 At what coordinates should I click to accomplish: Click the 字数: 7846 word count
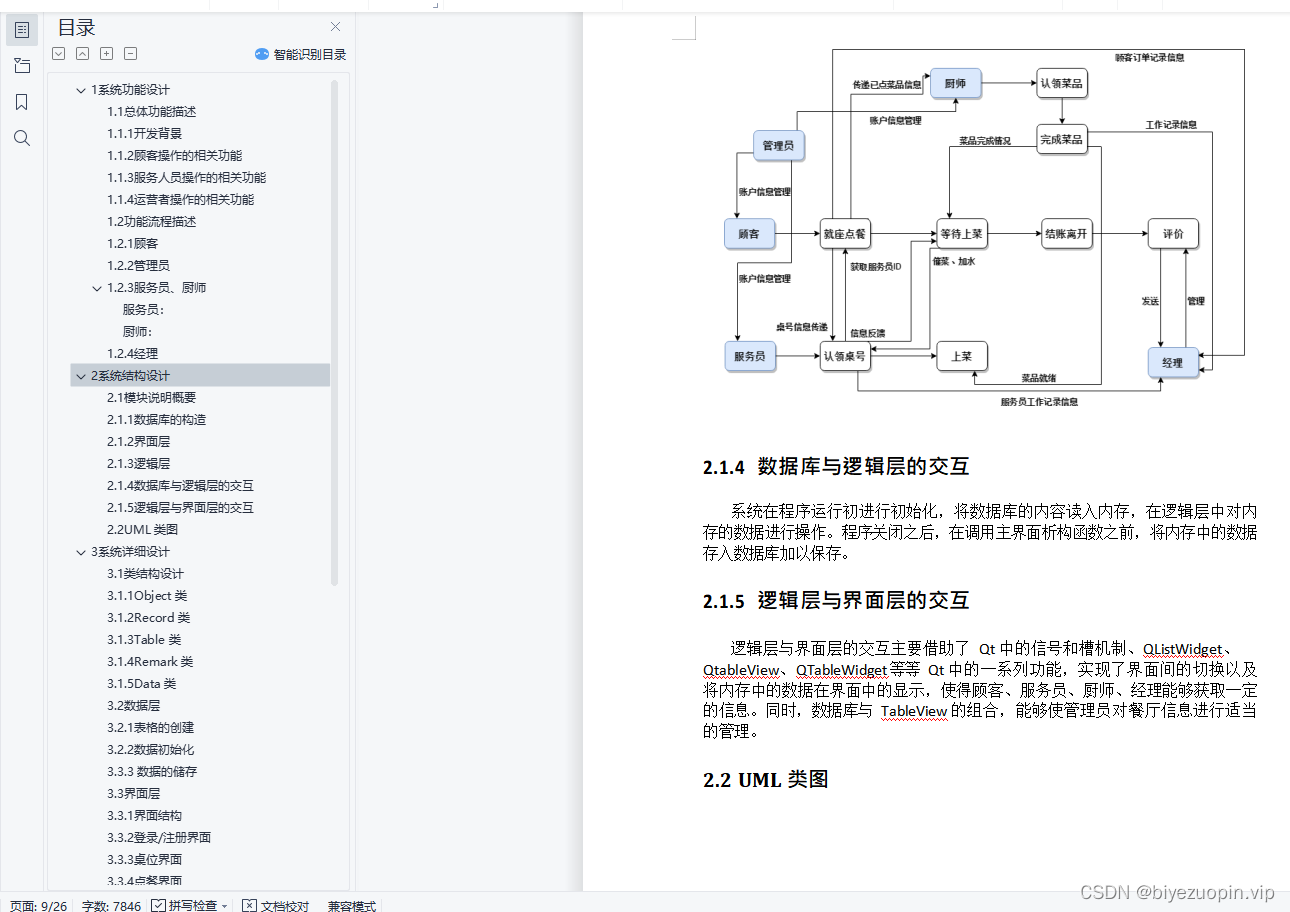coord(111,905)
